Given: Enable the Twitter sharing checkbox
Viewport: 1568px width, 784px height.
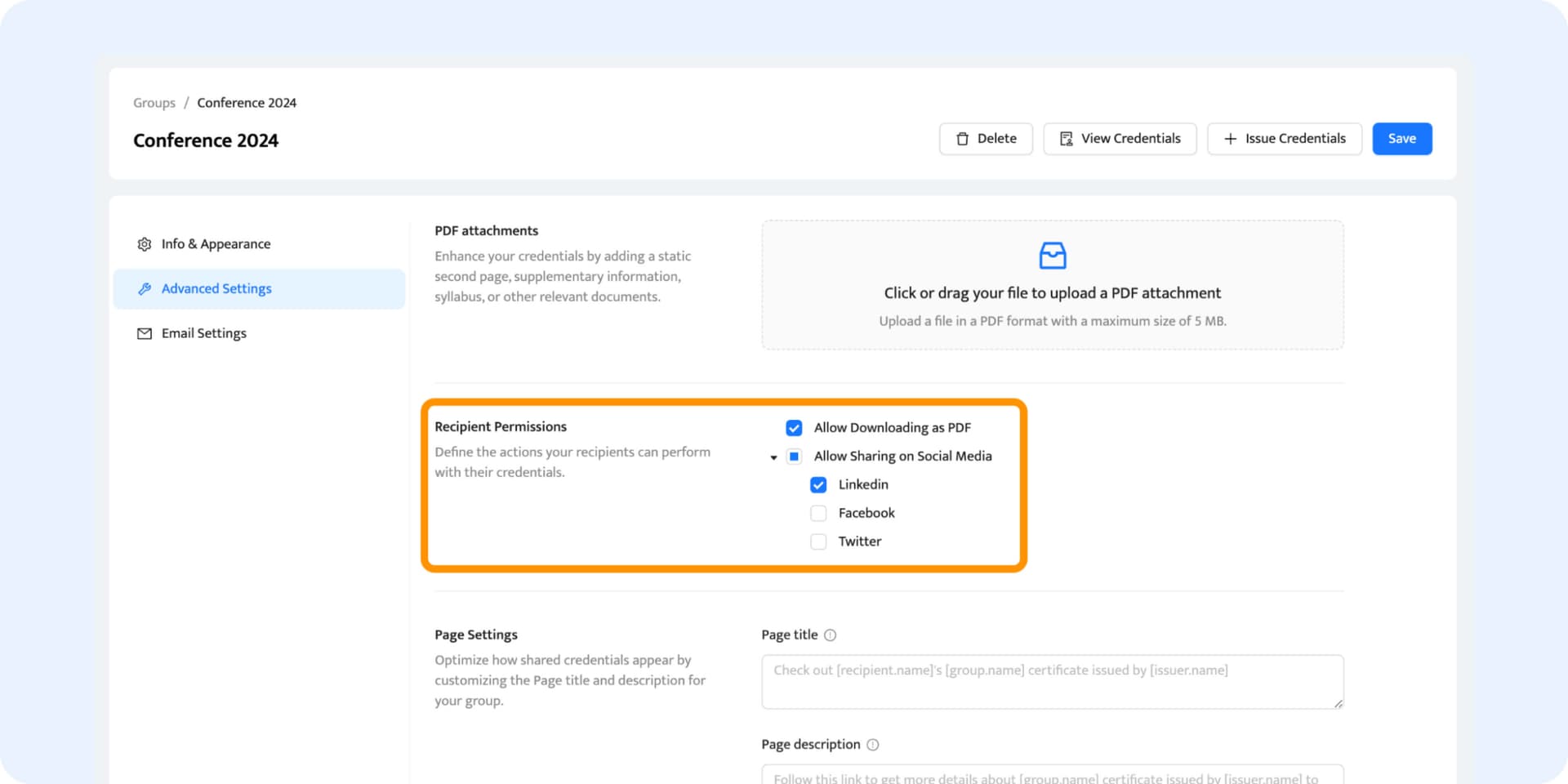Looking at the screenshot, I should click(818, 541).
